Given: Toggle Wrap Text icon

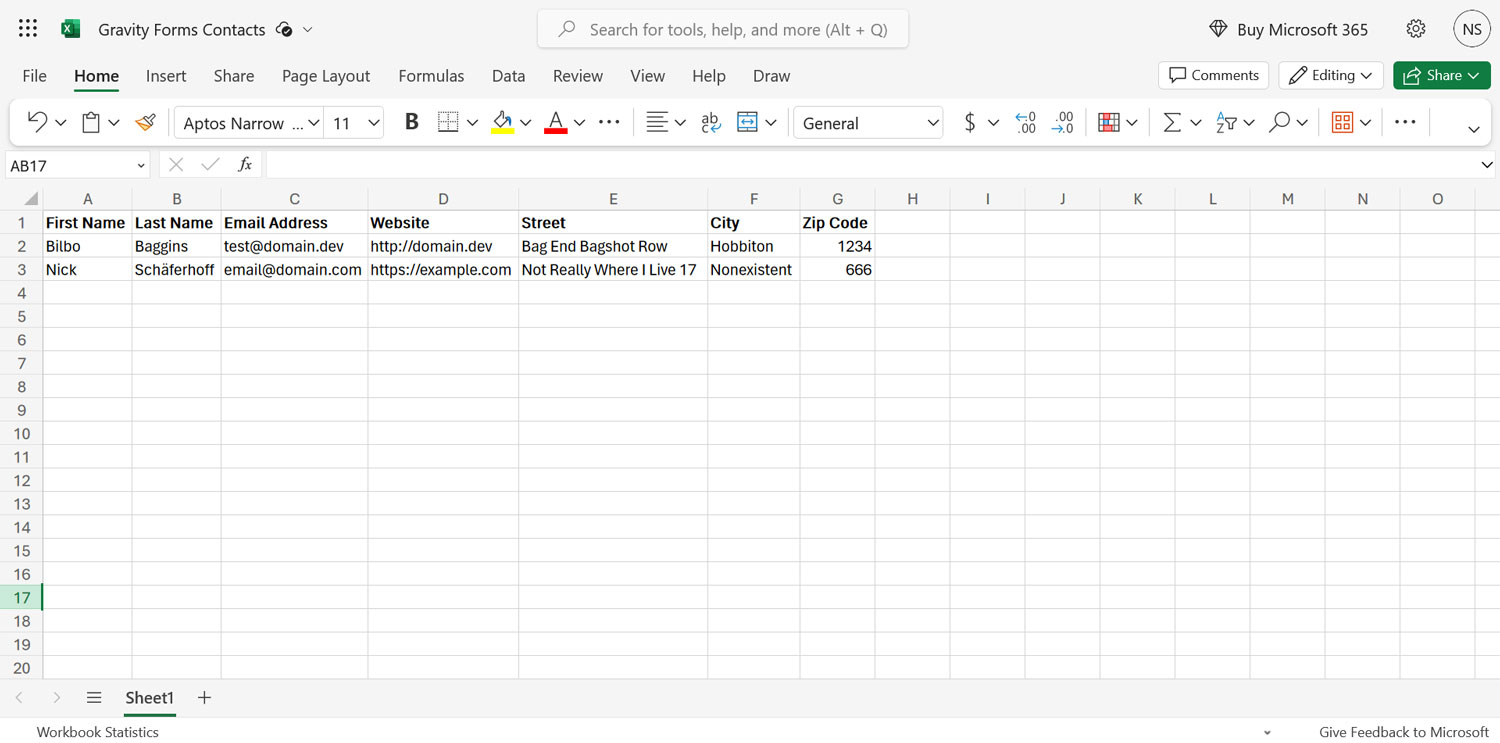Looking at the screenshot, I should 711,122.
